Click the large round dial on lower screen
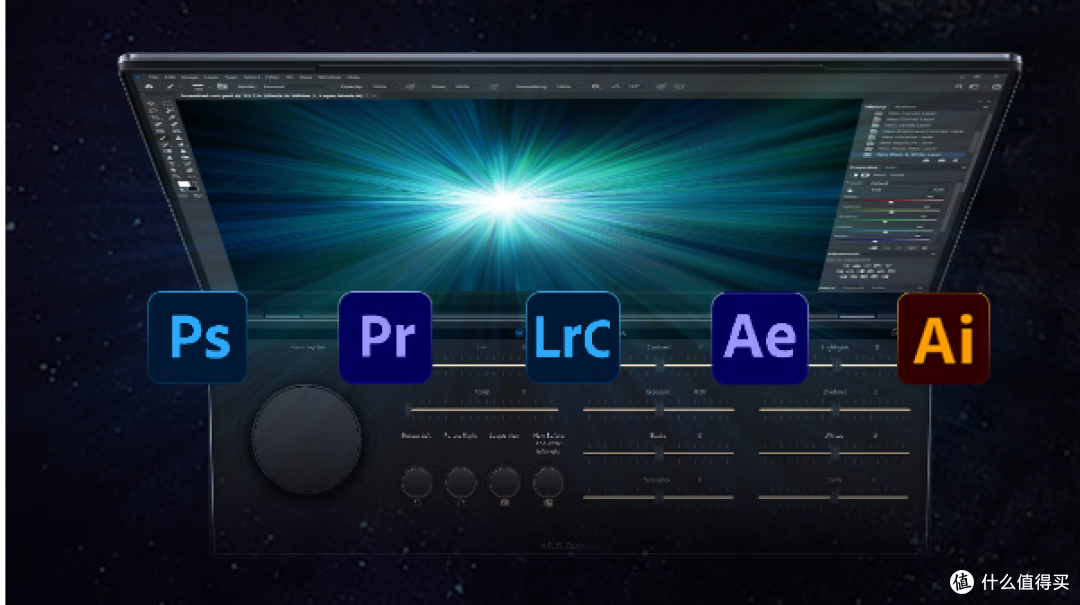 click(x=307, y=439)
